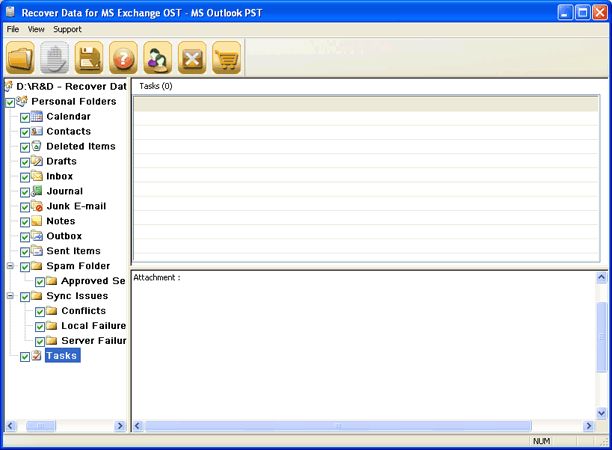The height and width of the screenshot is (450, 612).
Task: Click the Junk E-mail folder icon
Action: click(x=37, y=206)
